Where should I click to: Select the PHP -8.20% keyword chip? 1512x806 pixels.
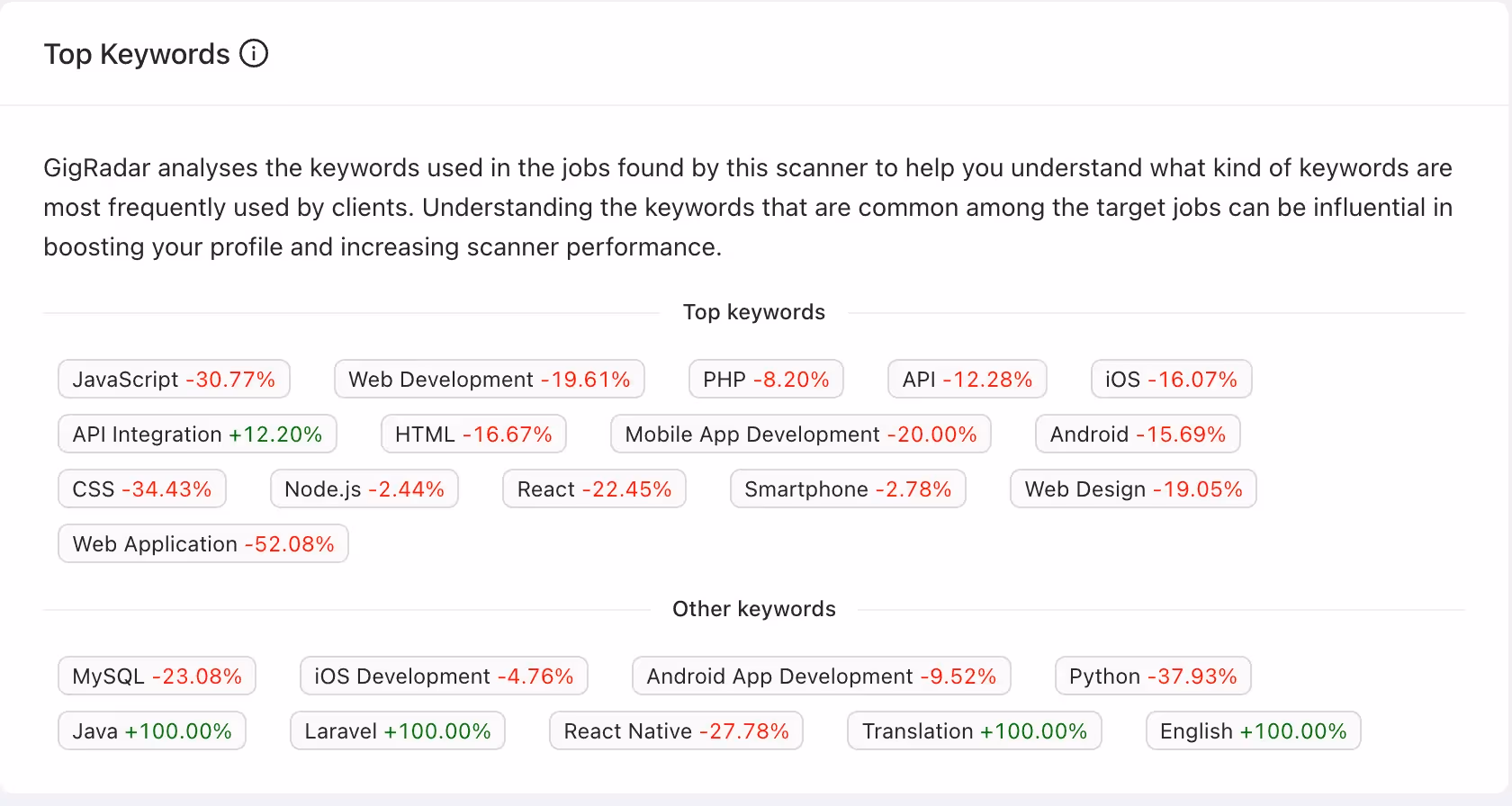pyautogui.click(x=766, y=379)
